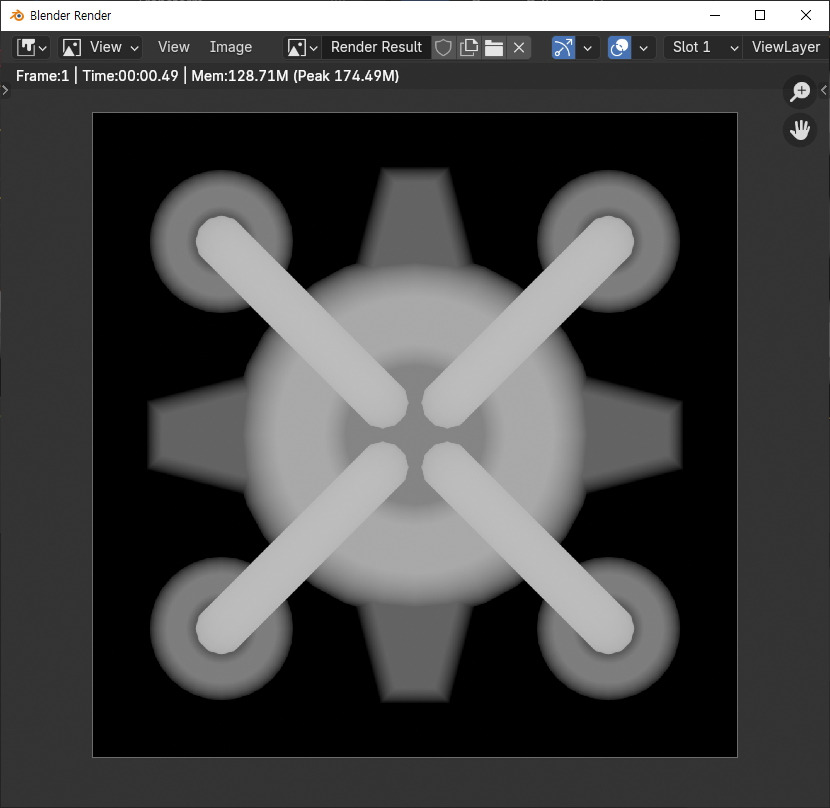This screenshot has width=830, height=808.
Task: Unlink the Render Result image
Action: click(519, 48)
